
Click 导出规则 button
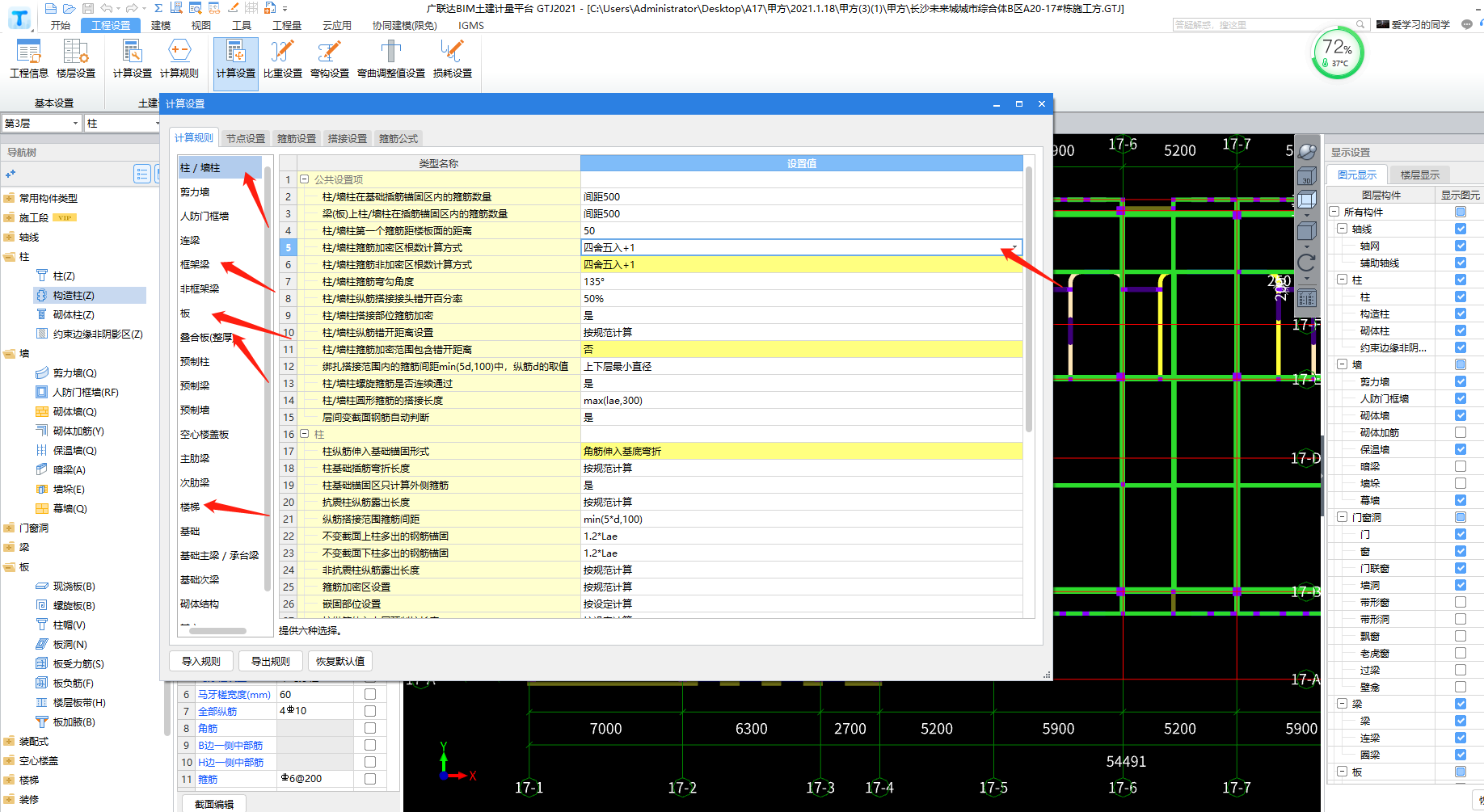[271, 661]
